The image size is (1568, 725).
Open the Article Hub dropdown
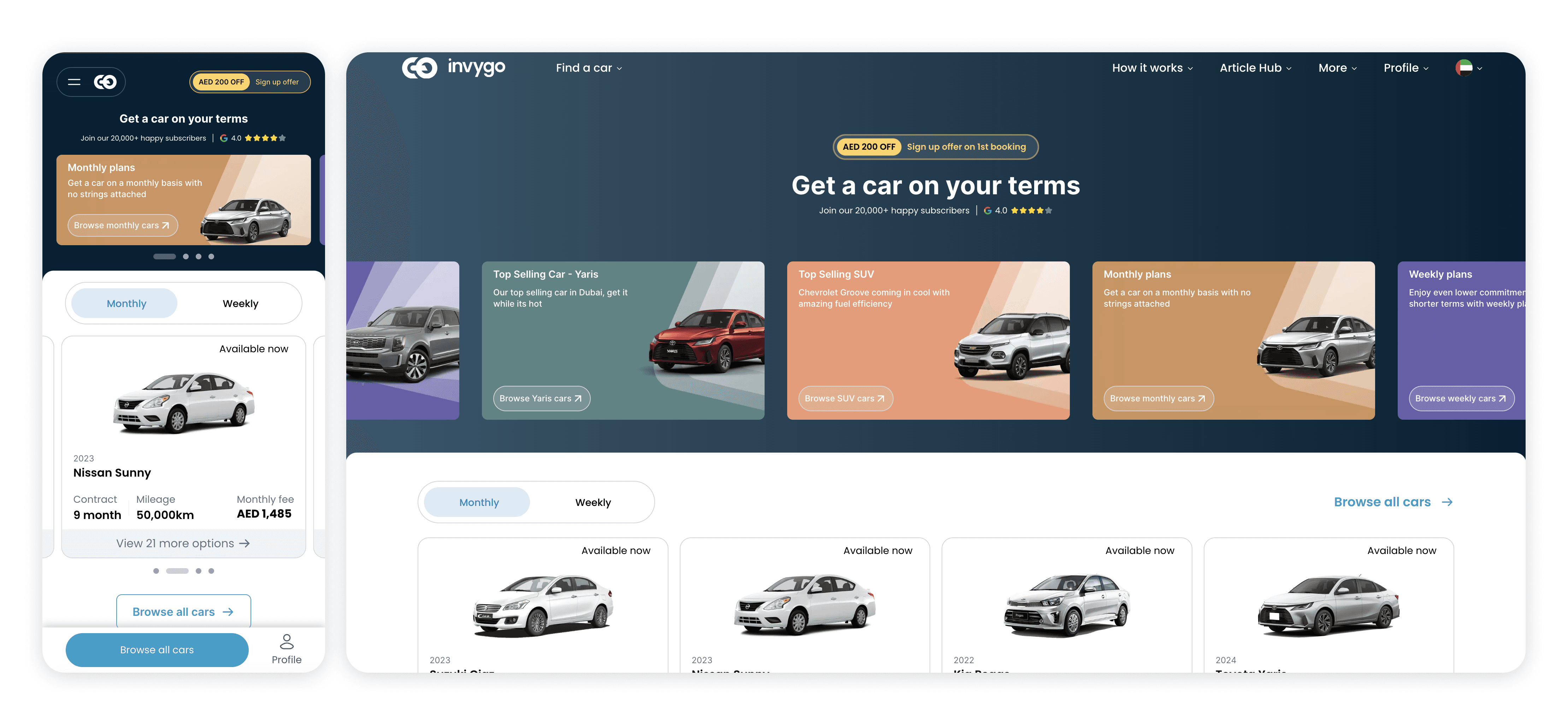[1255, 68]
